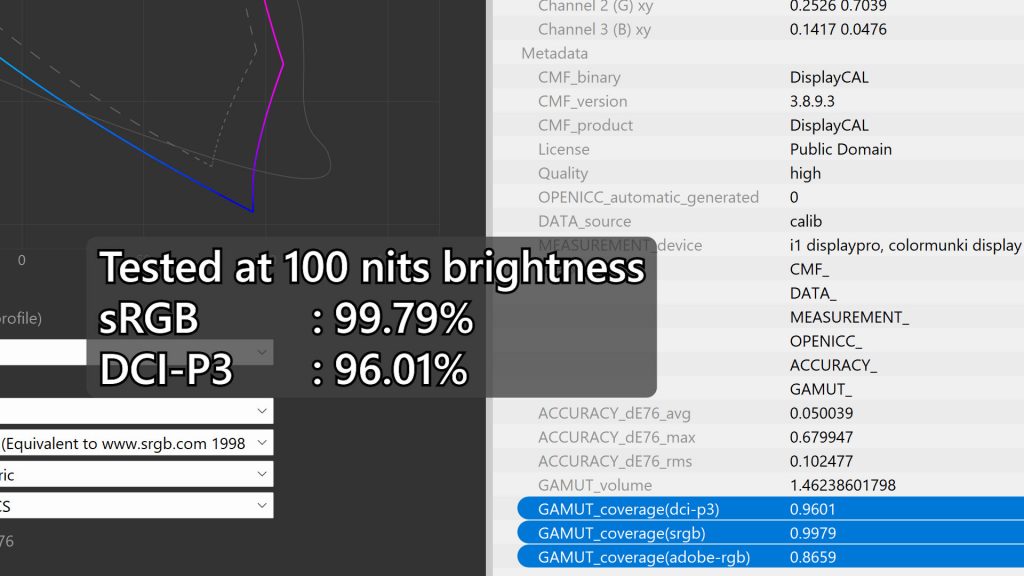Image resolution: width=1024 pixels, height=576 pixels.
Task: Select the GAMUT_coverage(dci-p3) row
Action: click(x=771, y=509)
